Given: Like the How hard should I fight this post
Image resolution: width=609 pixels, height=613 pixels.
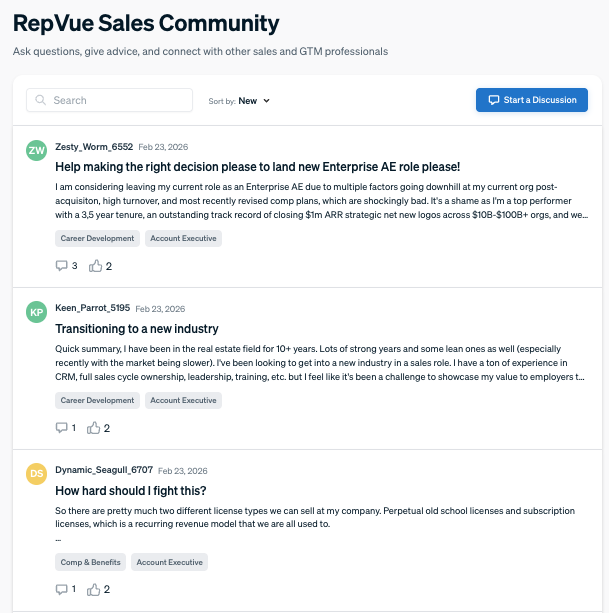Looking at the screenshot, I should 93,589.
